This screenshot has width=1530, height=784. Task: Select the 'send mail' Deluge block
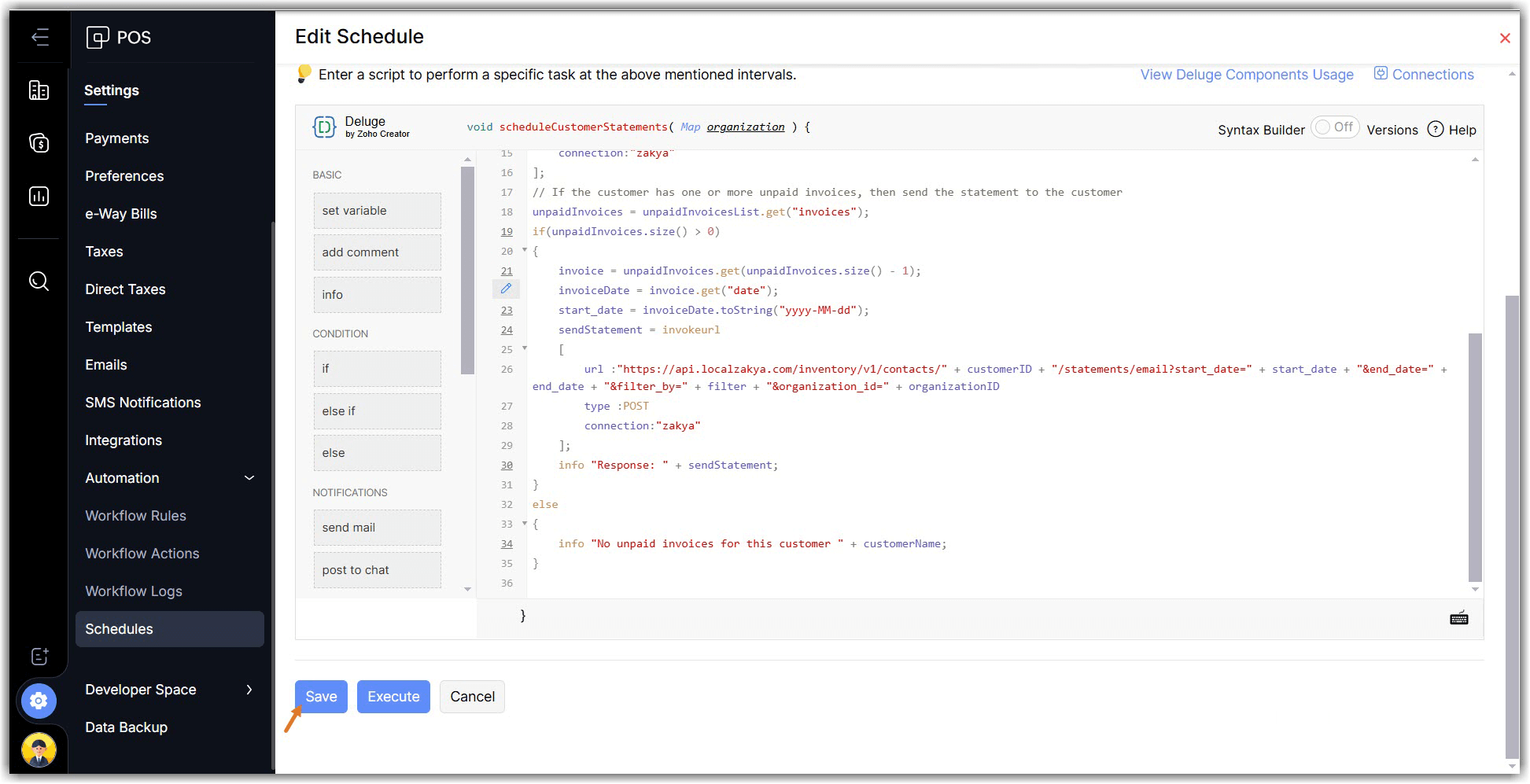(377, 528)
